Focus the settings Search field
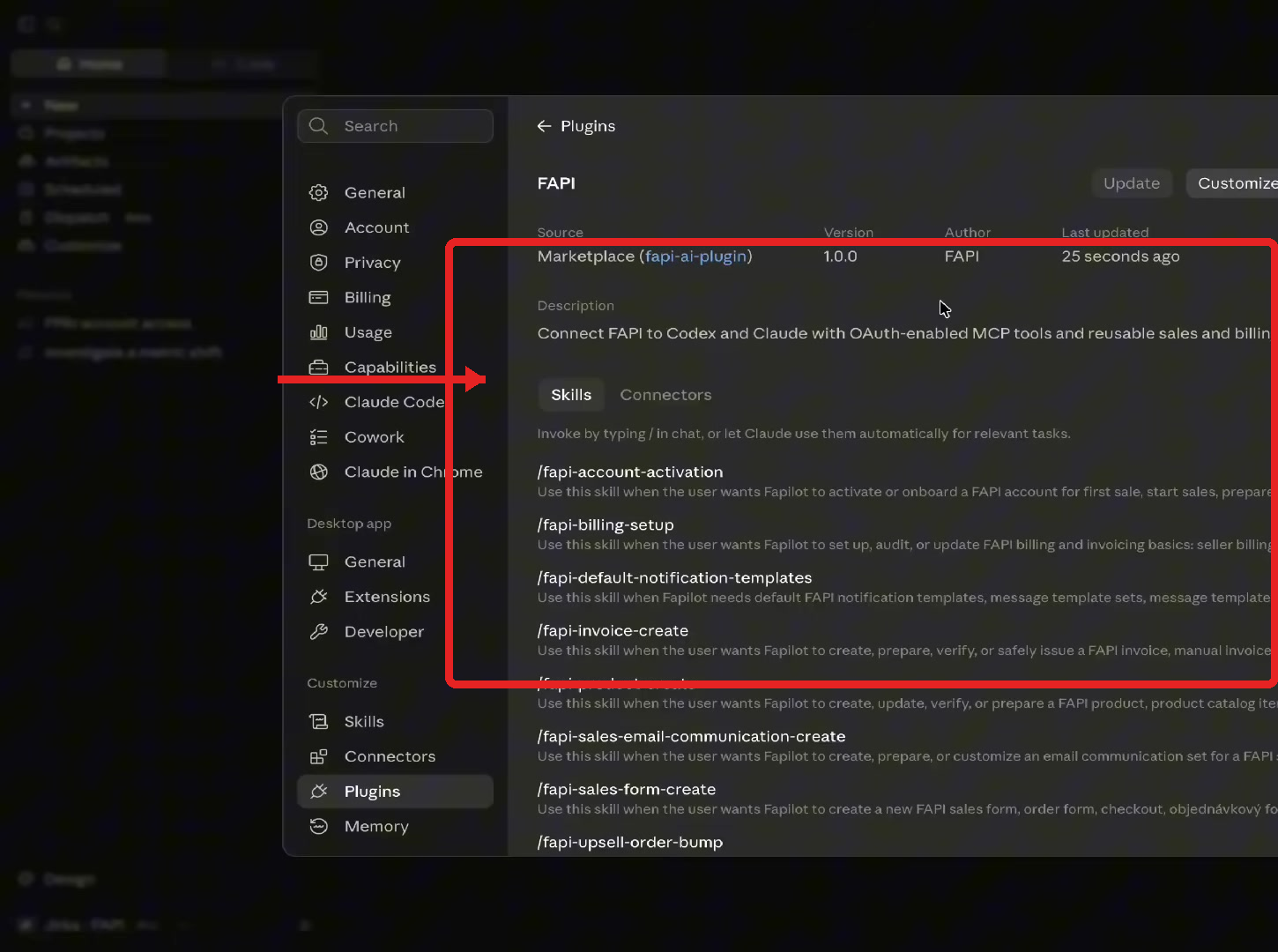Image resolution: width=1278 pixels, height=952 pixels. click(x=395, y=126)
